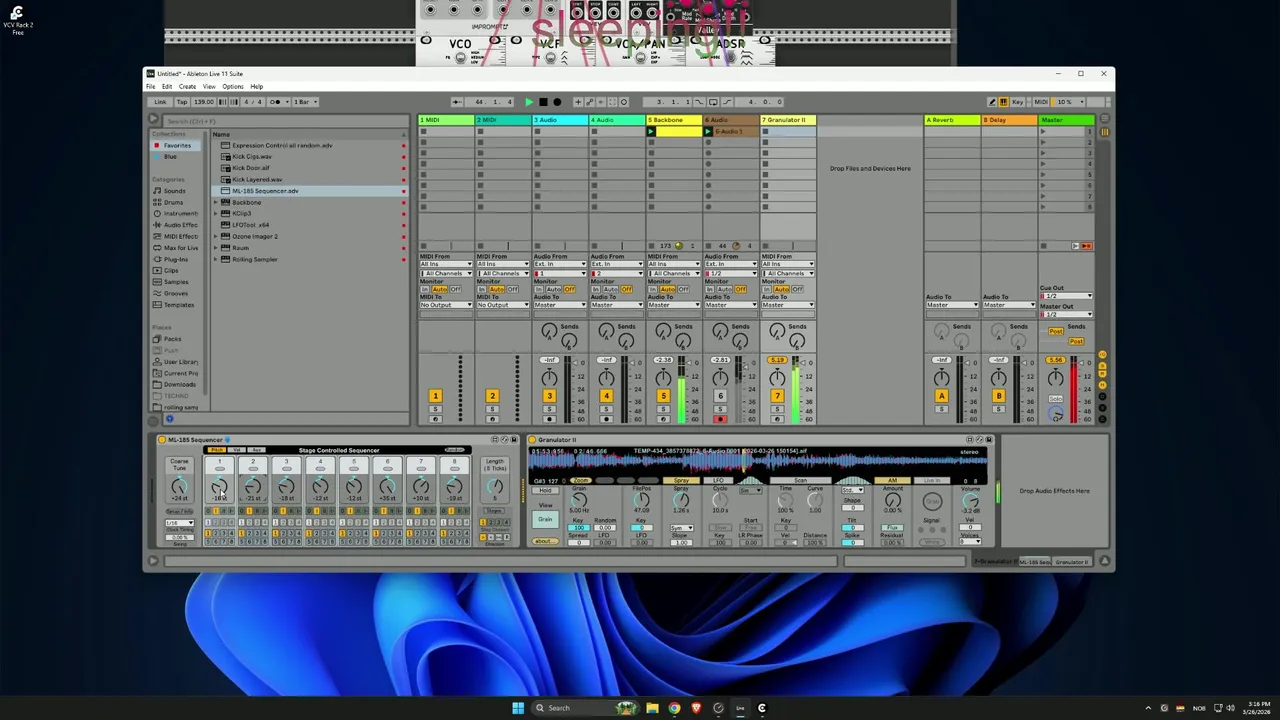Arm the Arrangement Record button
Viewport: 1280px width, 720px height.
[557, 102]
